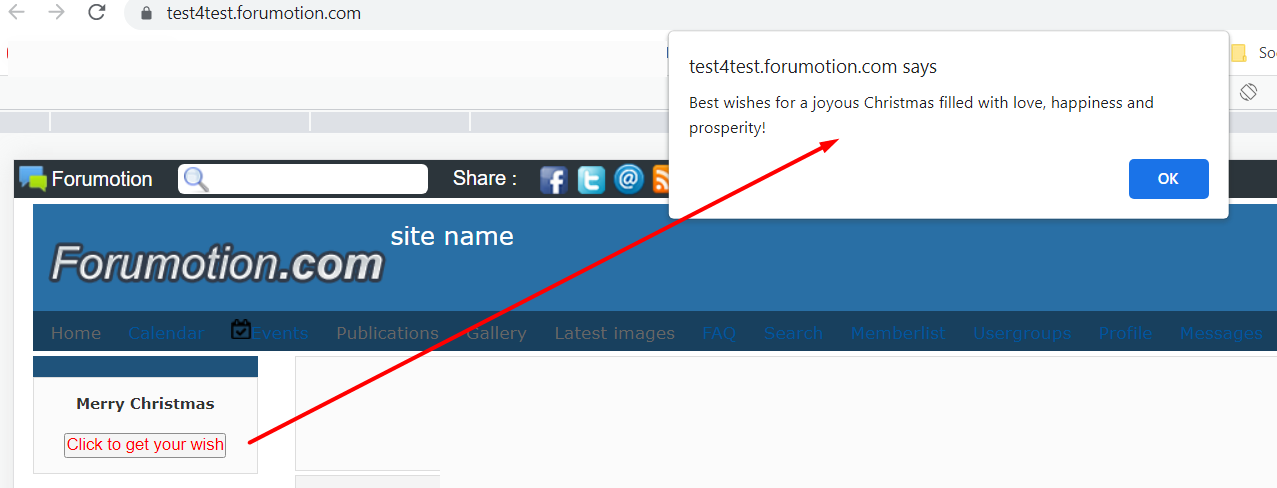Click the browser back arrow
The image size is (1277, 488).
pos(17,13)
